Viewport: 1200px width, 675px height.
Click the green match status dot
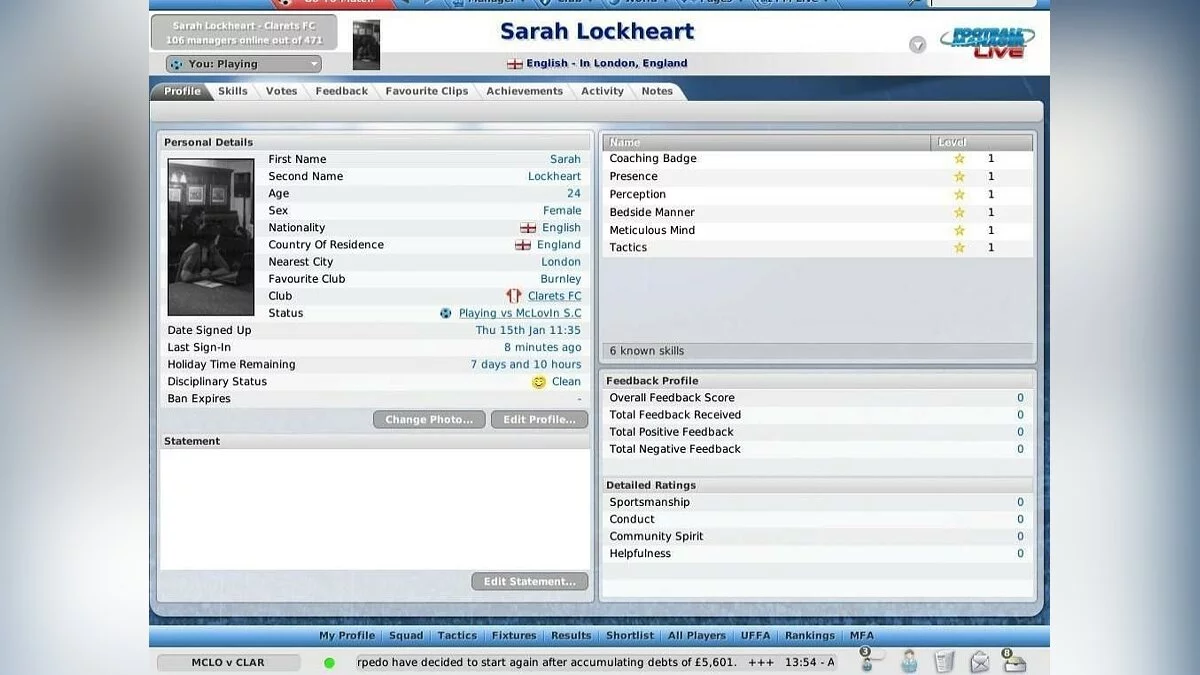tap(329, 662)
